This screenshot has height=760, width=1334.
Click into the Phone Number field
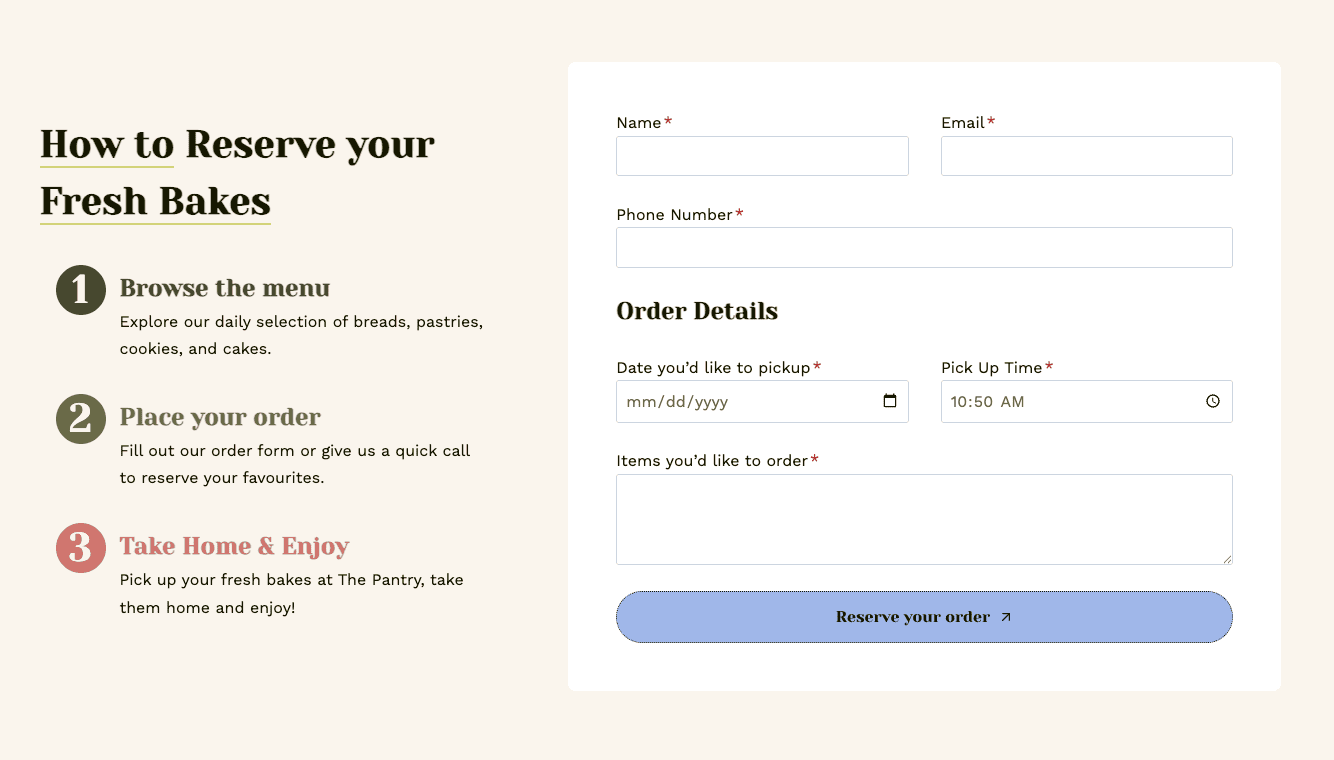tap(924, 247)
